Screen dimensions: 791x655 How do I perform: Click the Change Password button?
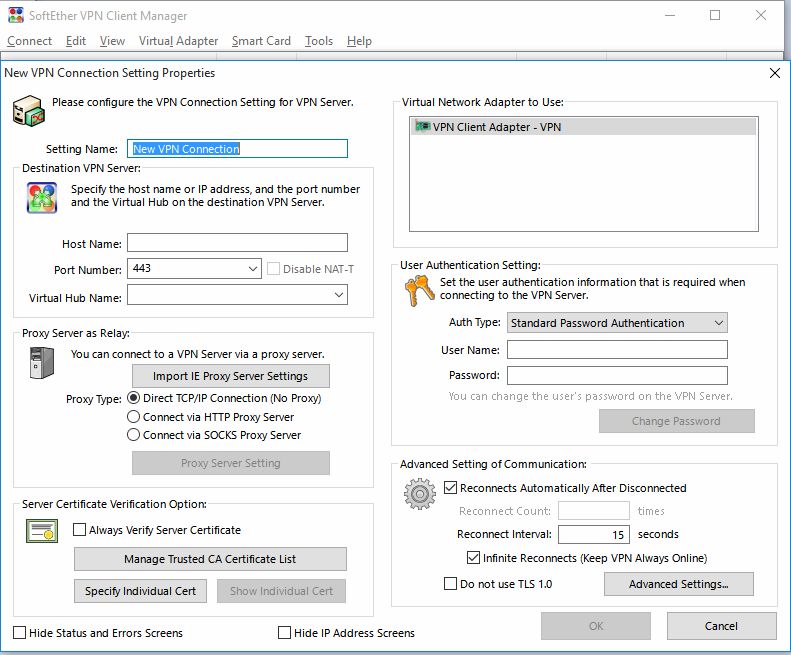tap(676, 421)
